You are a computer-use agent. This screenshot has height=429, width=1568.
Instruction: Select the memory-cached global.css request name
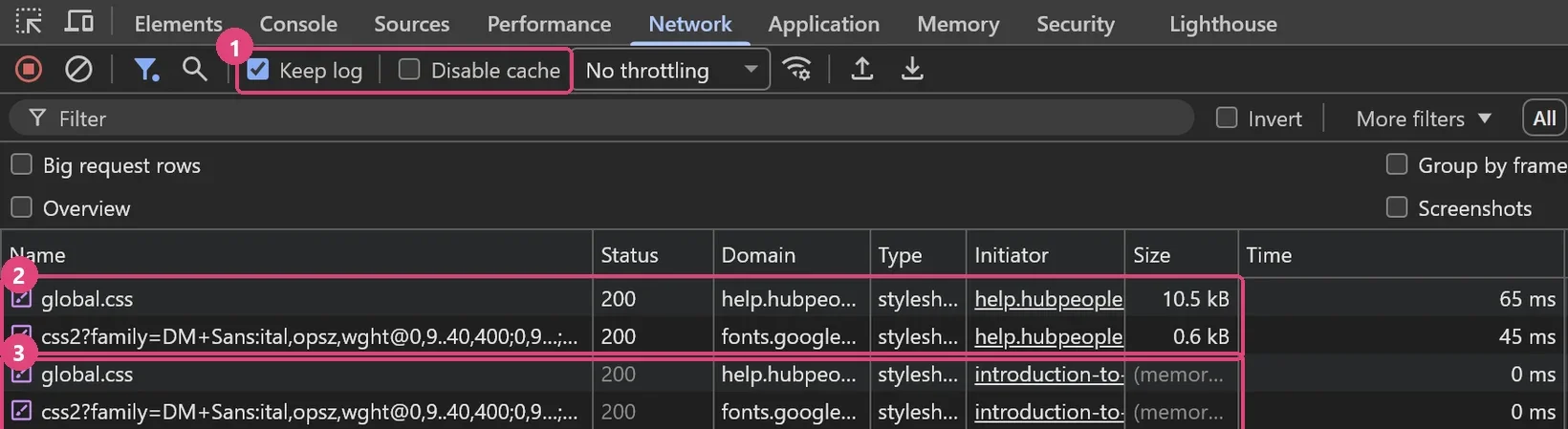tap(87, 375)
